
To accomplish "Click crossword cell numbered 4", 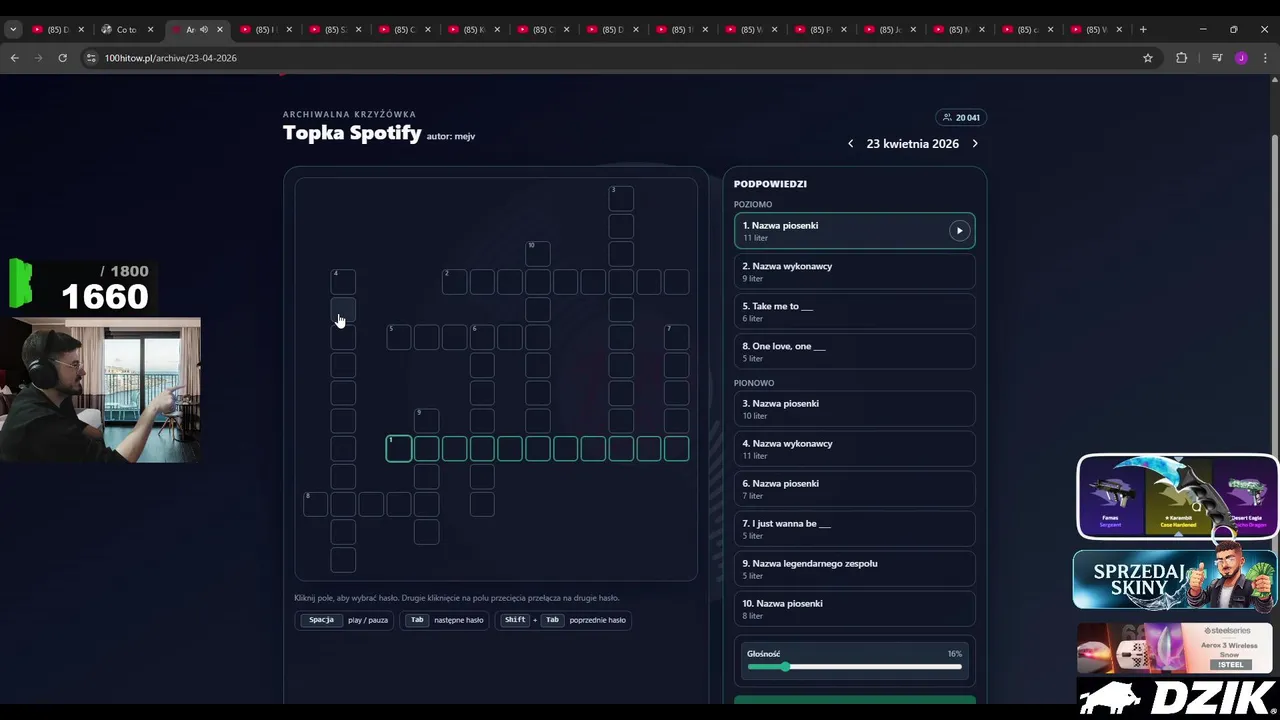I will (343, 281).
